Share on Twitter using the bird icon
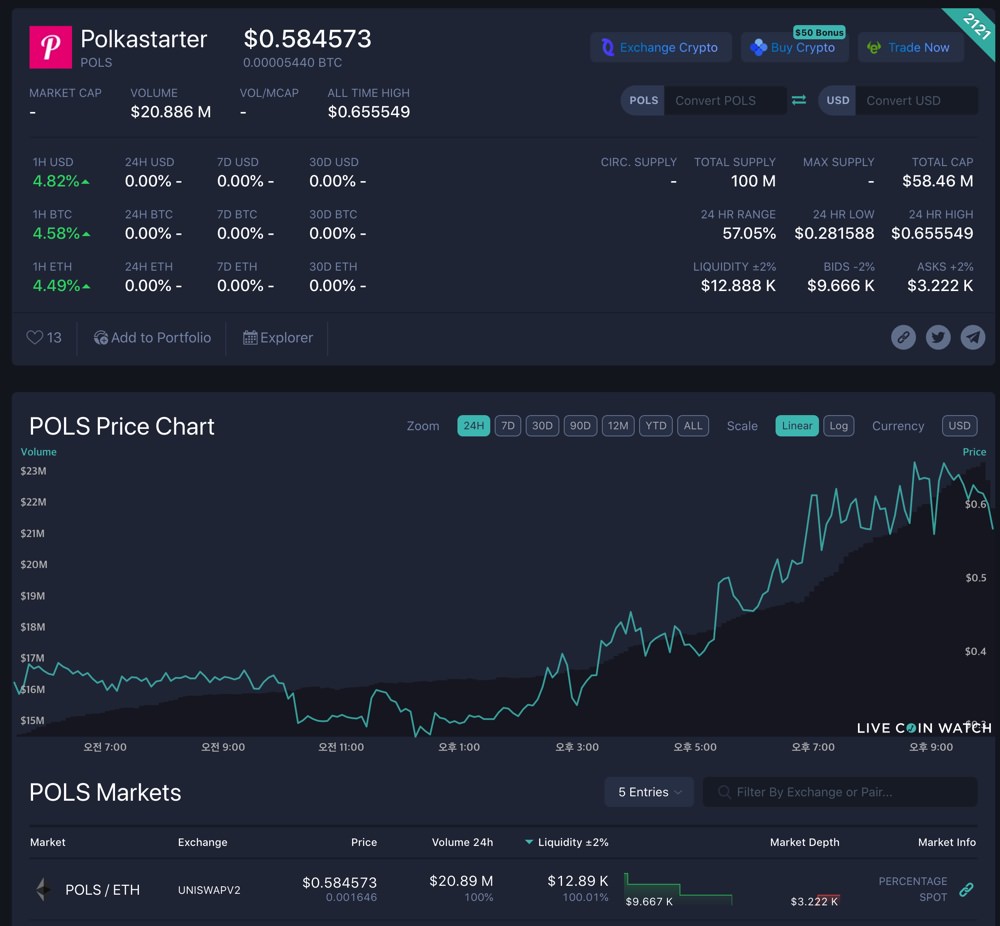The height and width of the screenshot is (926, 1000). tap(938, 337)
